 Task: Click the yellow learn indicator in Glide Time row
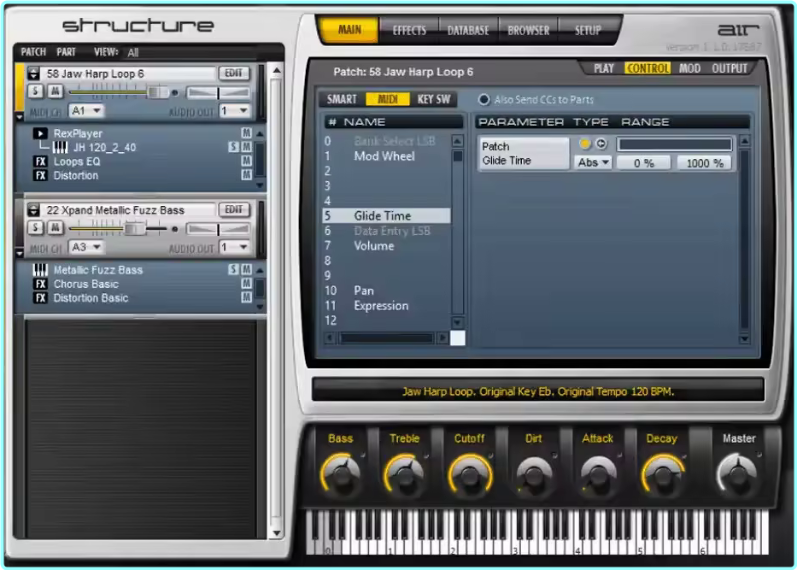pos(585,144)
